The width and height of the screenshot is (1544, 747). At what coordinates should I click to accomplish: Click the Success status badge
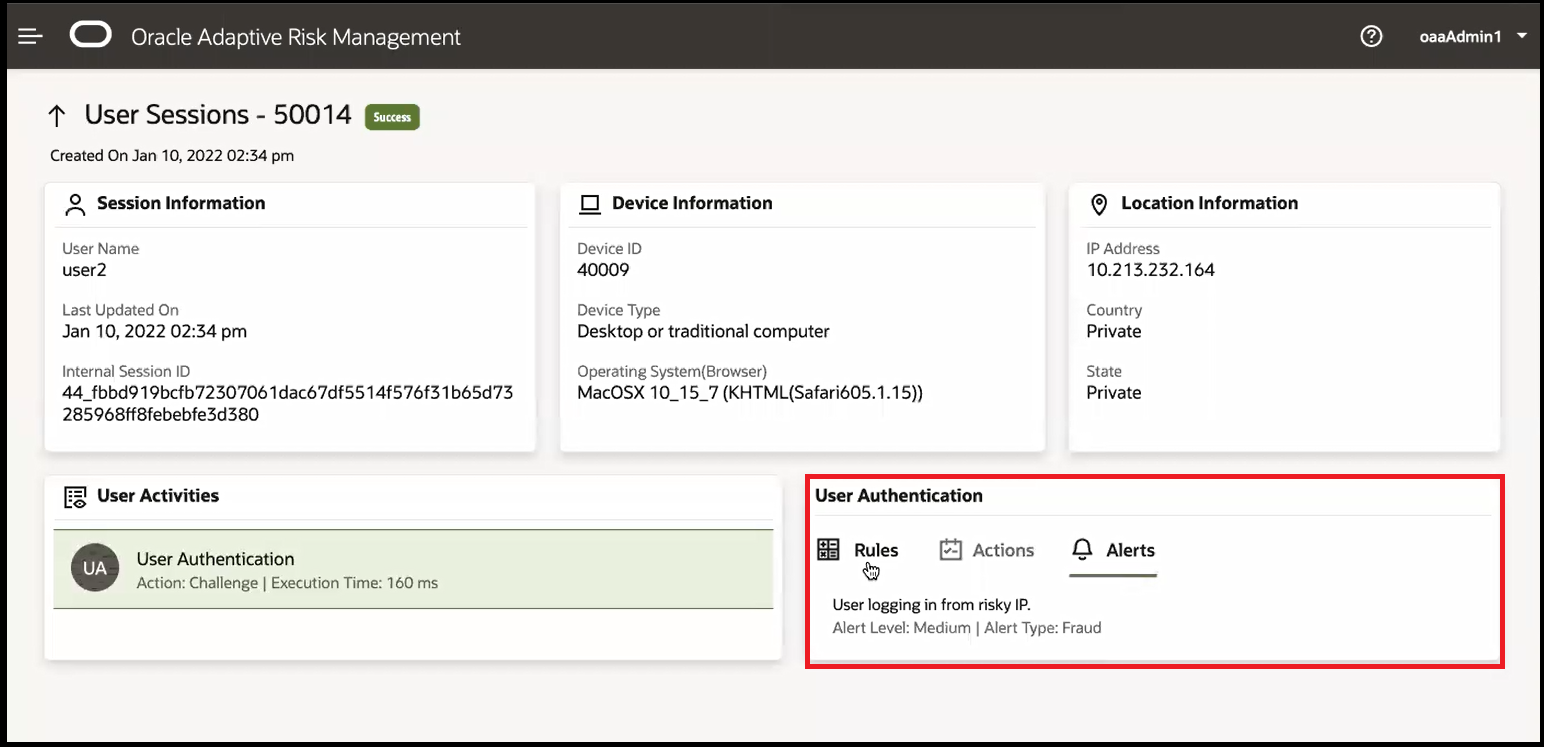point(392,117)
